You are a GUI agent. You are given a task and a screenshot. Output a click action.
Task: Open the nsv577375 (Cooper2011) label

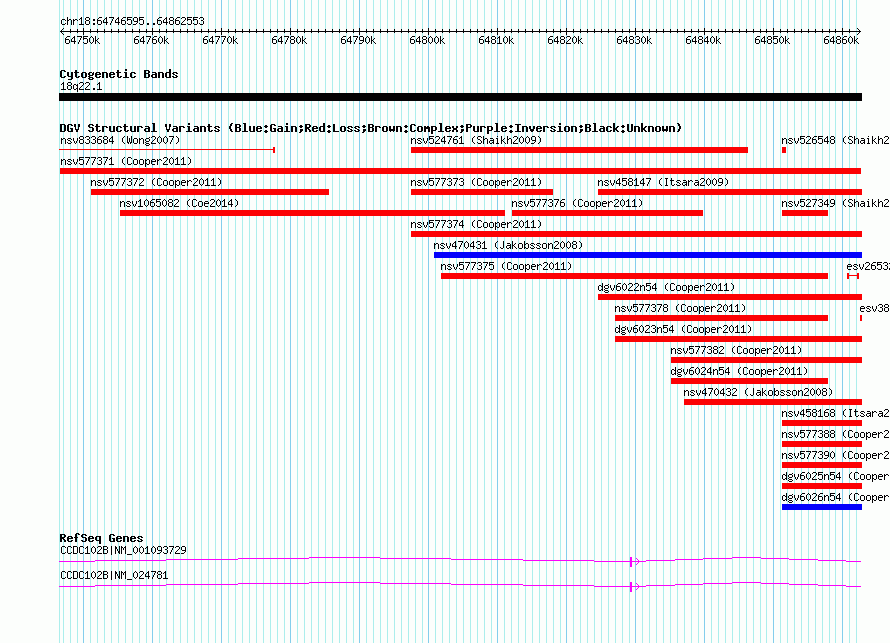point(506,266)
